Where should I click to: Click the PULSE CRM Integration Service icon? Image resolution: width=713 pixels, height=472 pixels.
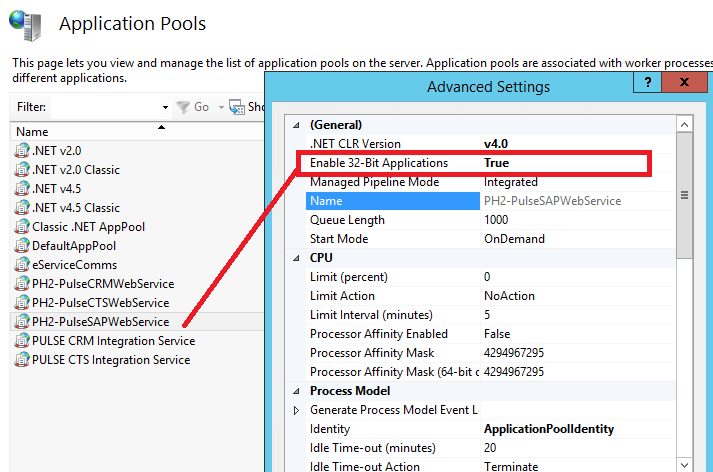click(x=22, y=341)
